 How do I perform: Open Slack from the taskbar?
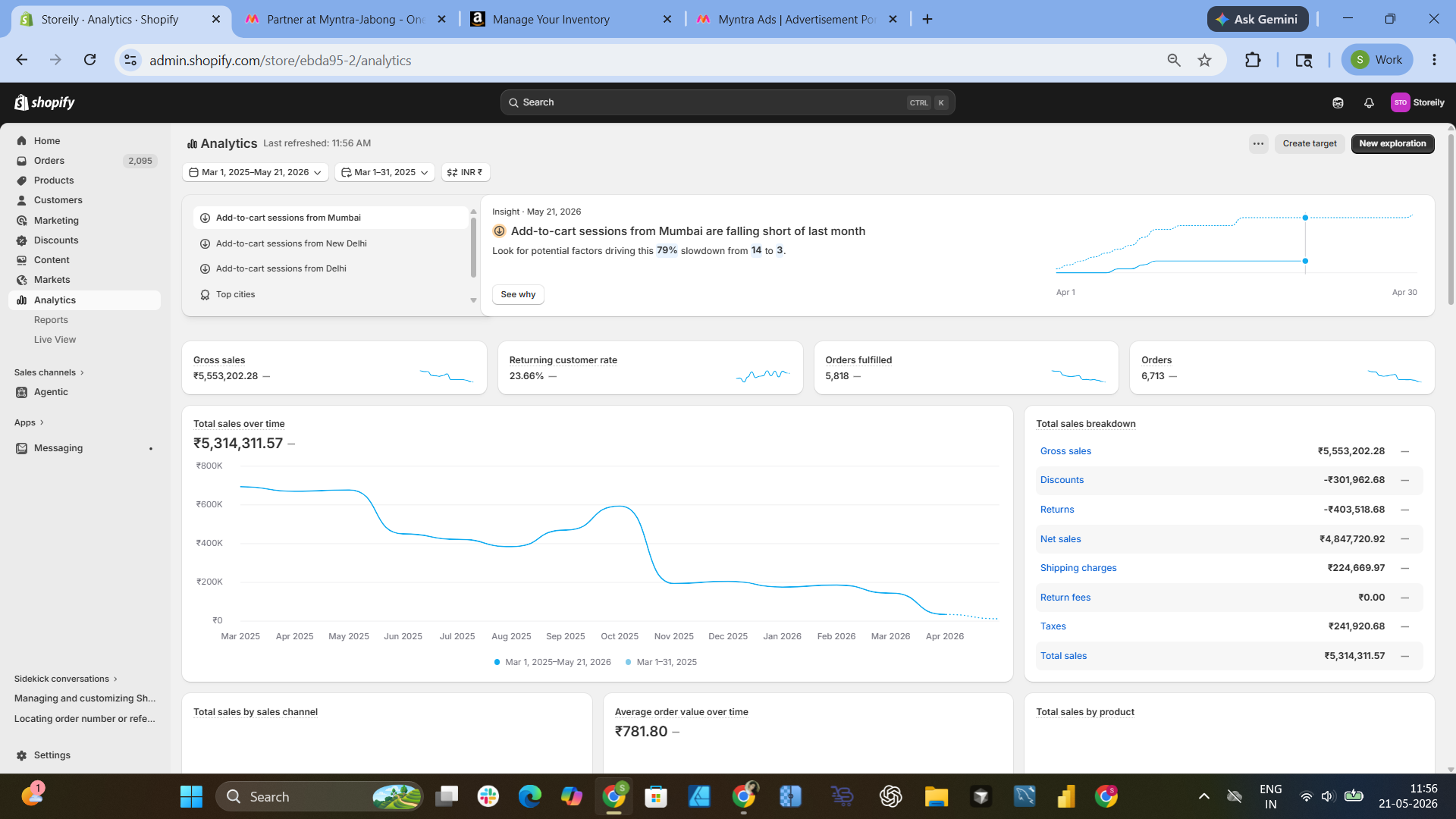(x=488, y=796)
